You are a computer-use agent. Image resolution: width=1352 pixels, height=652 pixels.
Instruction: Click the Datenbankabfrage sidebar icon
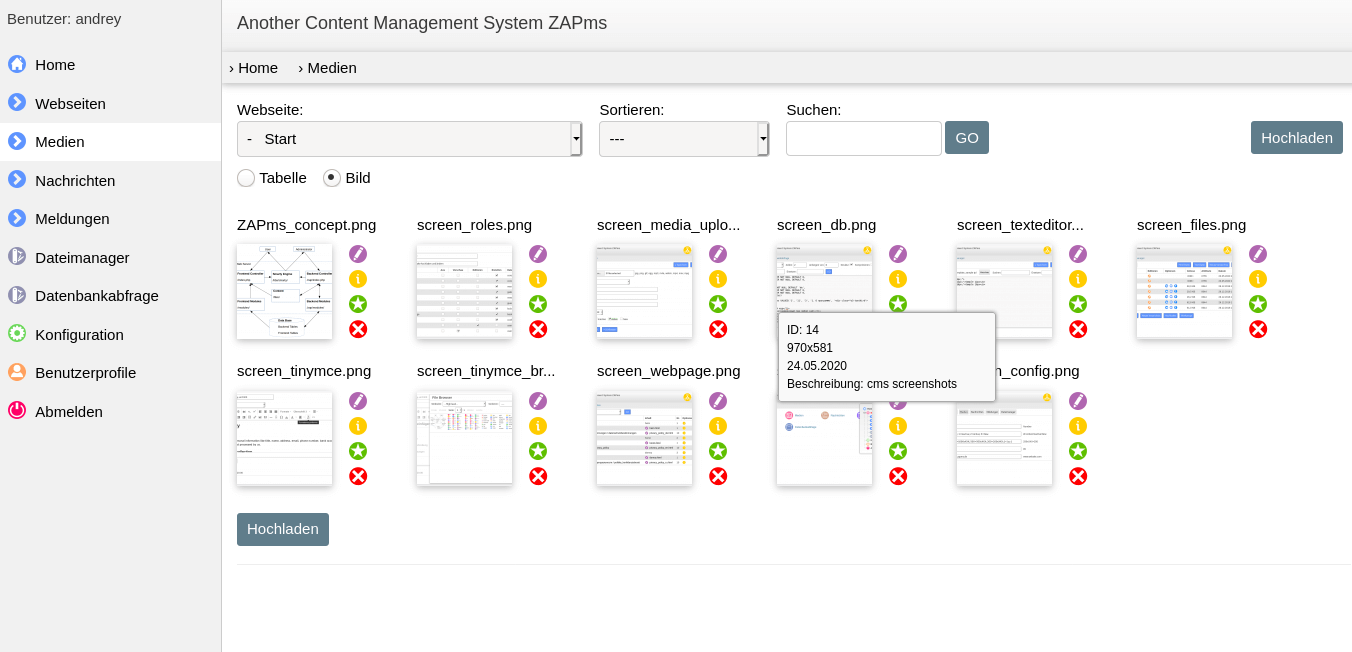pyautogui.click(x=17, y=295)
